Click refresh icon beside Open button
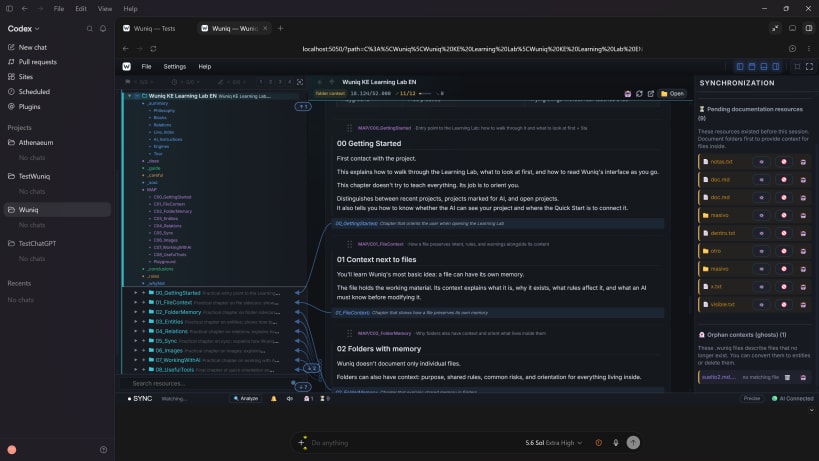 tap(639, 94)
